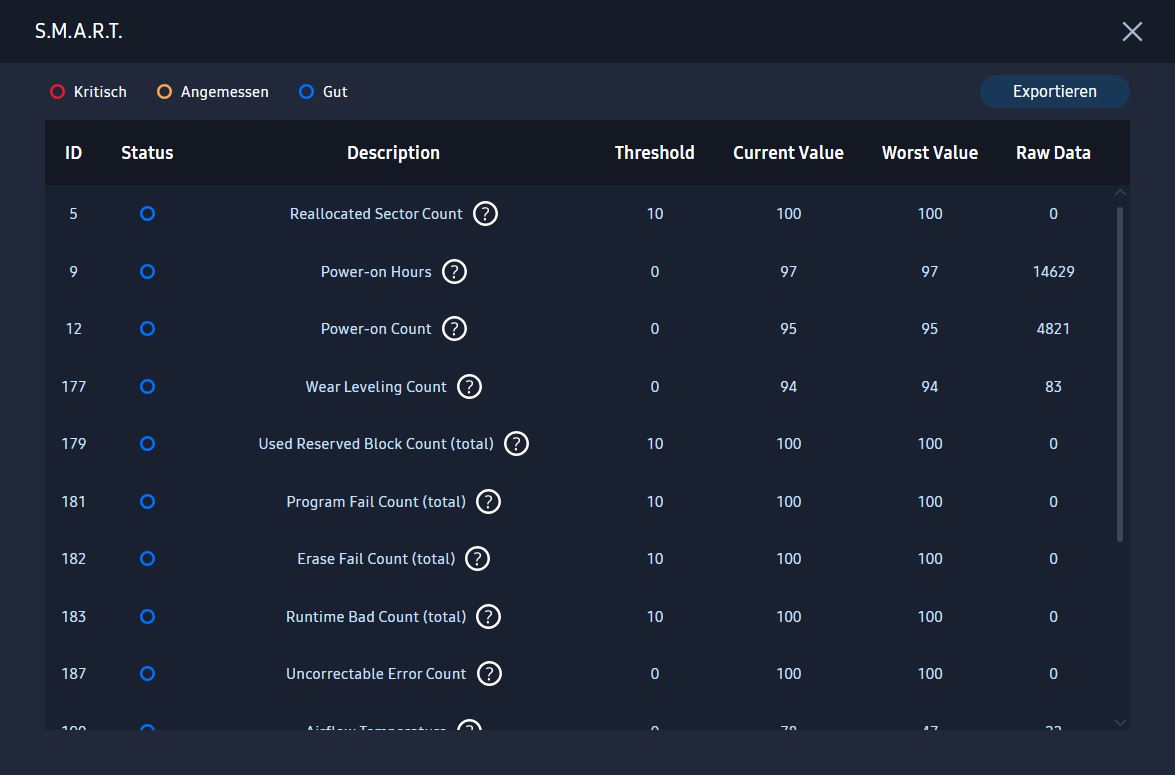Click the Angemessen legend label
The image size is (1175, 775).
pos(225,91)
